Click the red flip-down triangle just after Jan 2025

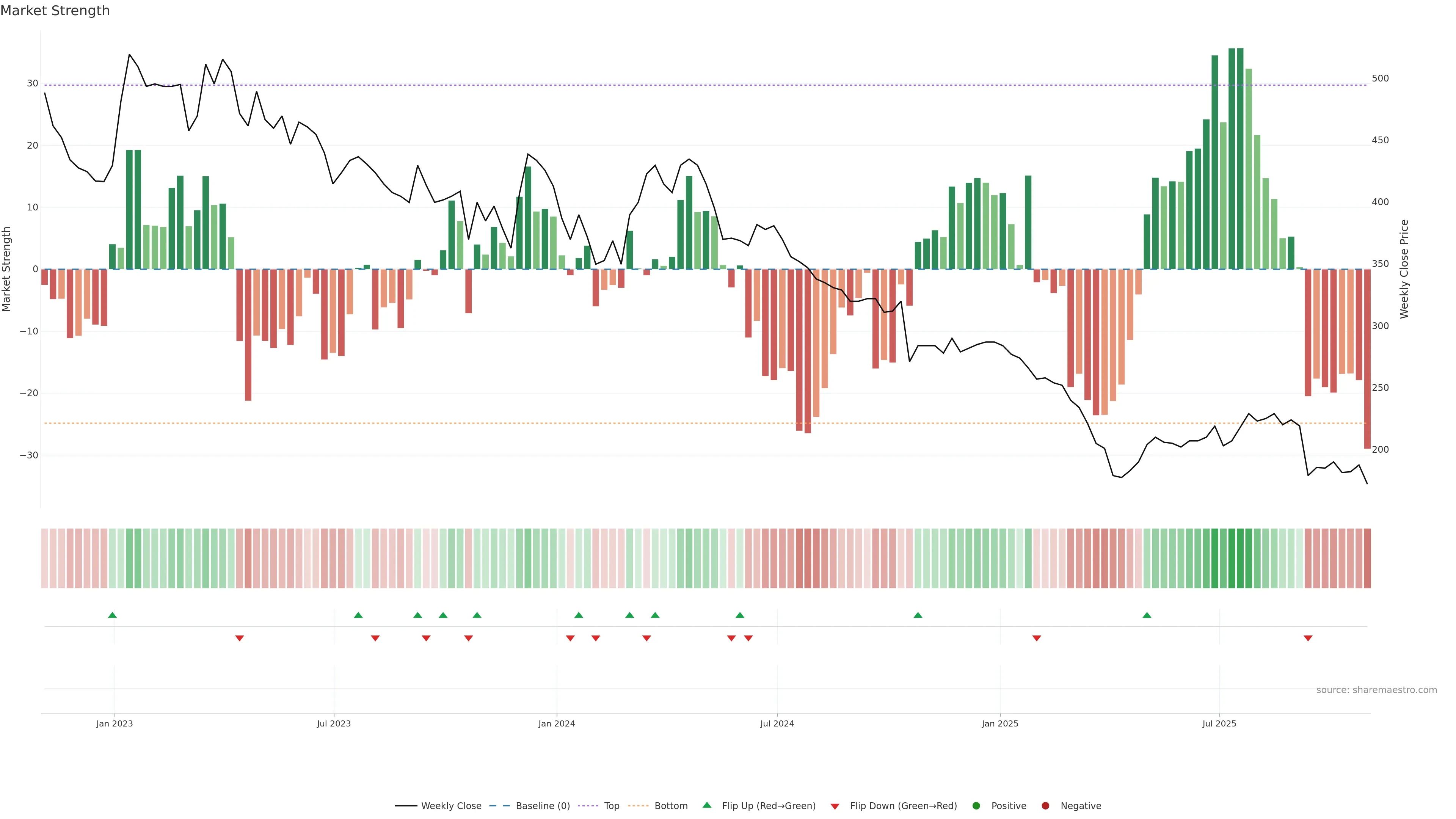1037,638
